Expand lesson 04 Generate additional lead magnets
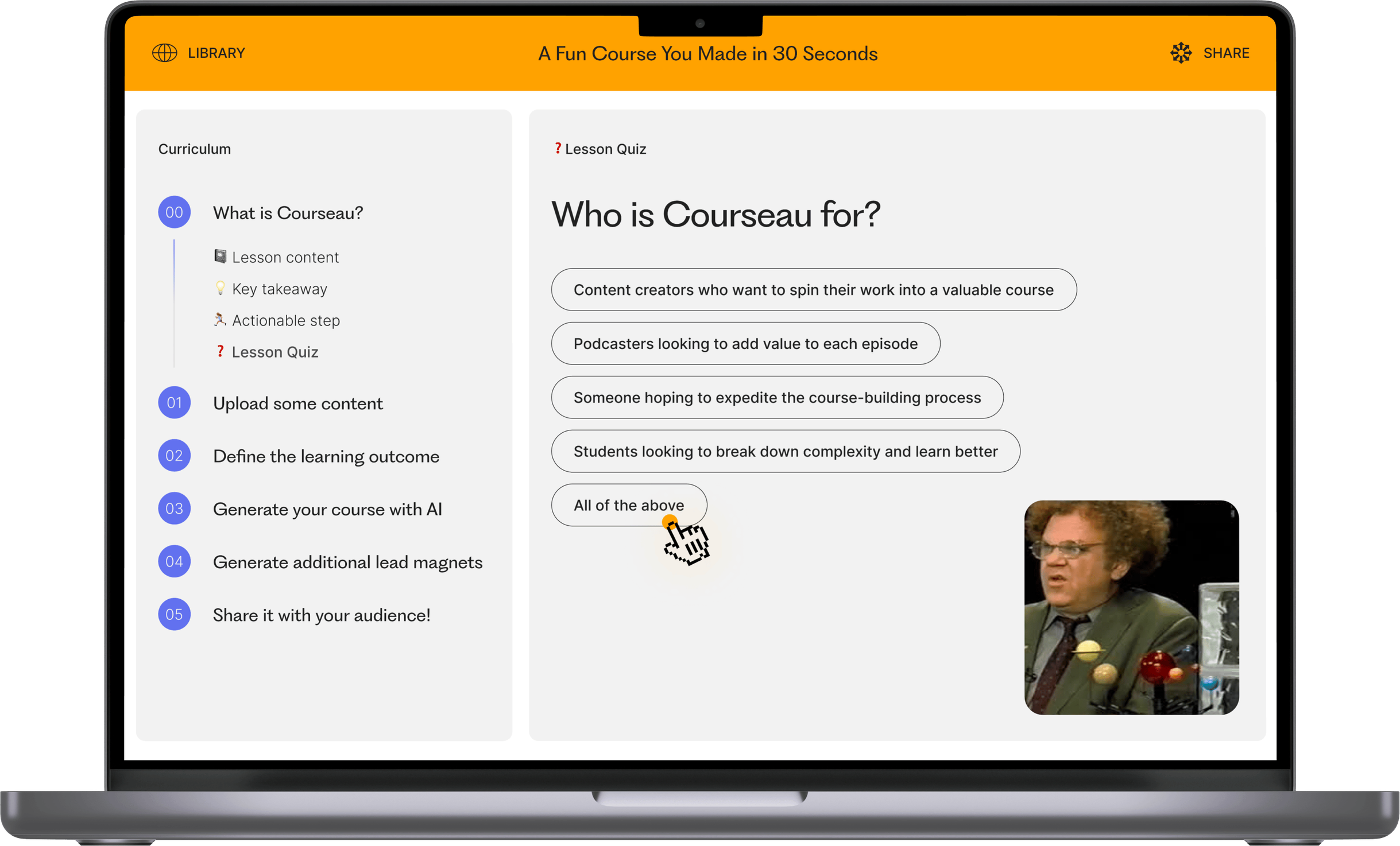 pyautogui.click(x=347, y=561)
